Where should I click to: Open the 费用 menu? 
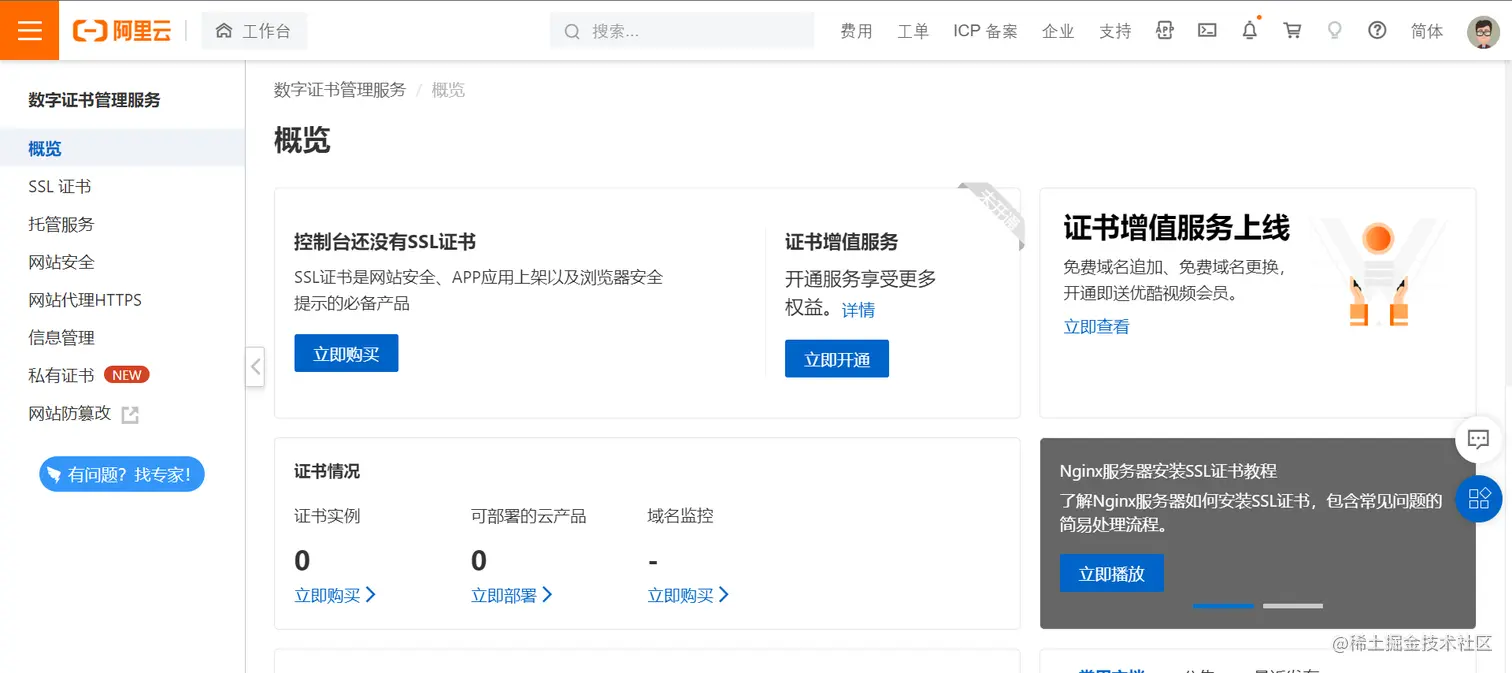pos(856,31)
